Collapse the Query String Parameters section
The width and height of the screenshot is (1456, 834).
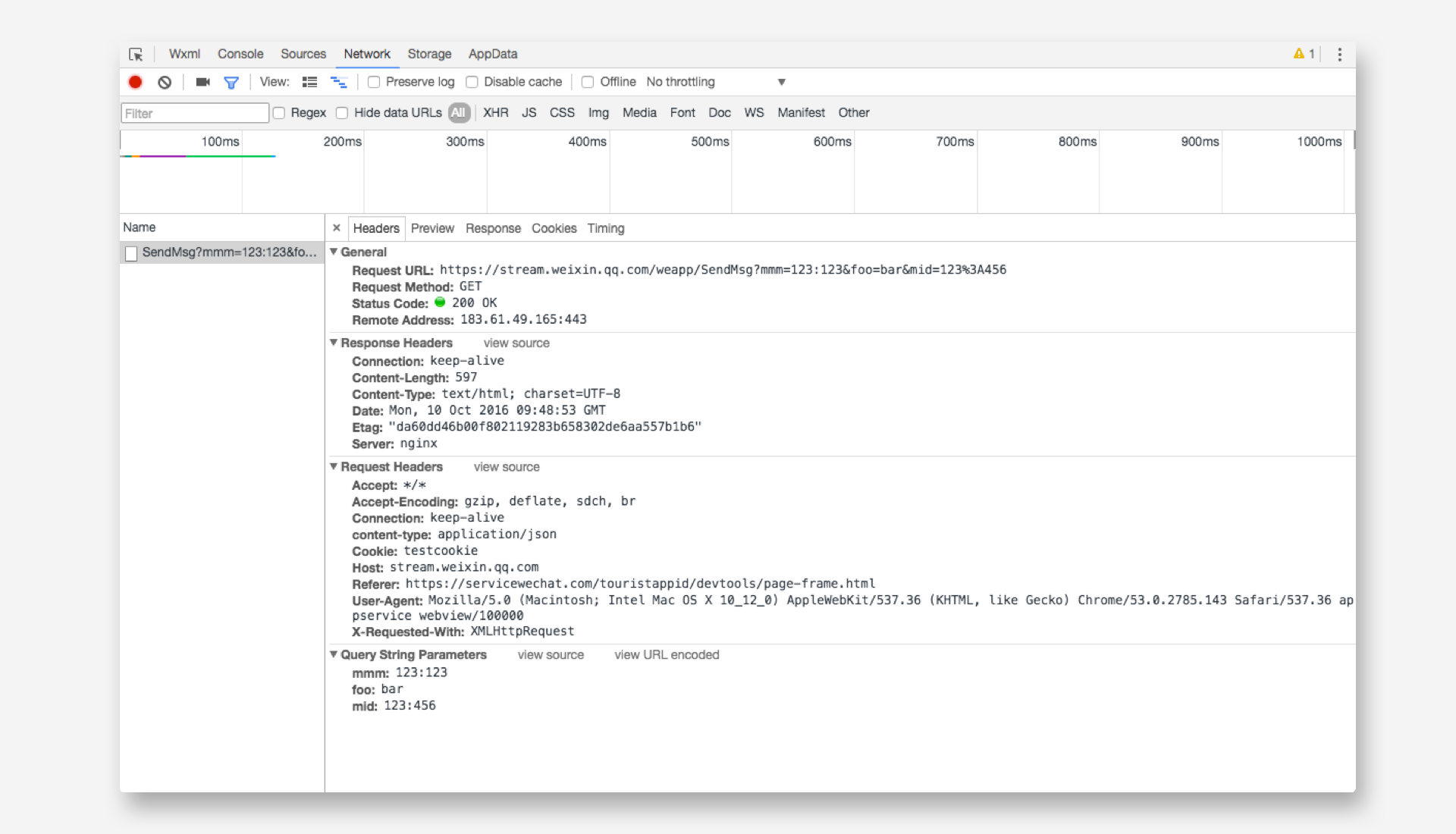335,655
